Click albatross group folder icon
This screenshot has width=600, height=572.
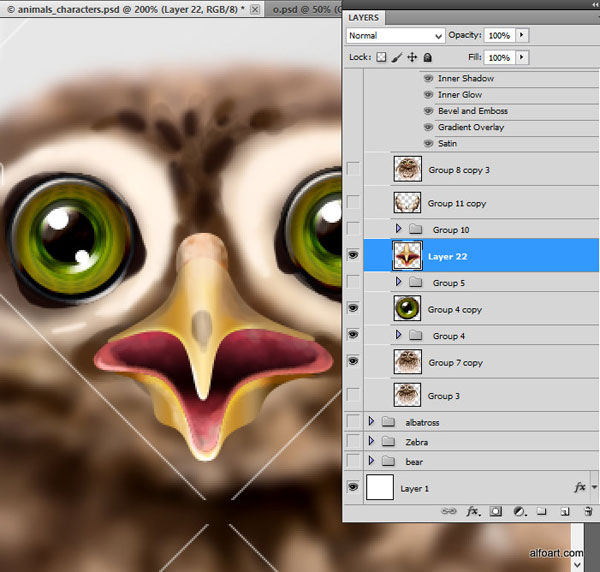coord(388,422)
